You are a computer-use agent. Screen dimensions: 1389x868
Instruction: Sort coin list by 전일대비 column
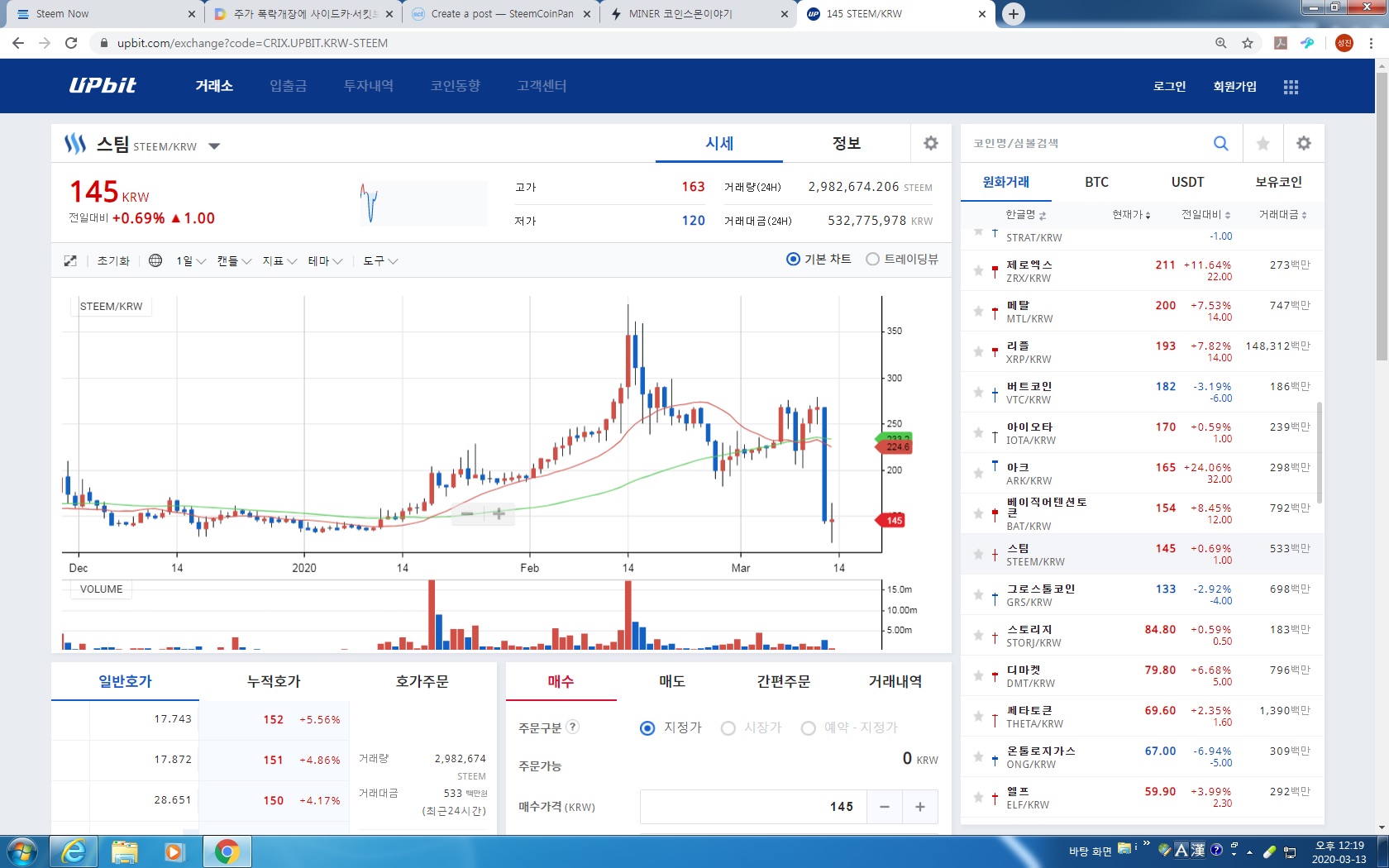1205,215
